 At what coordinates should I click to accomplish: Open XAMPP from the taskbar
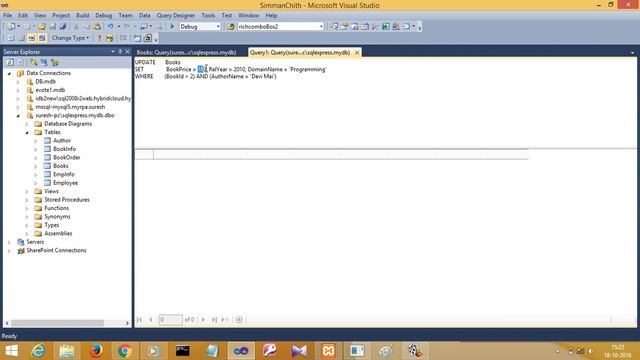click(x=328, y=351)
